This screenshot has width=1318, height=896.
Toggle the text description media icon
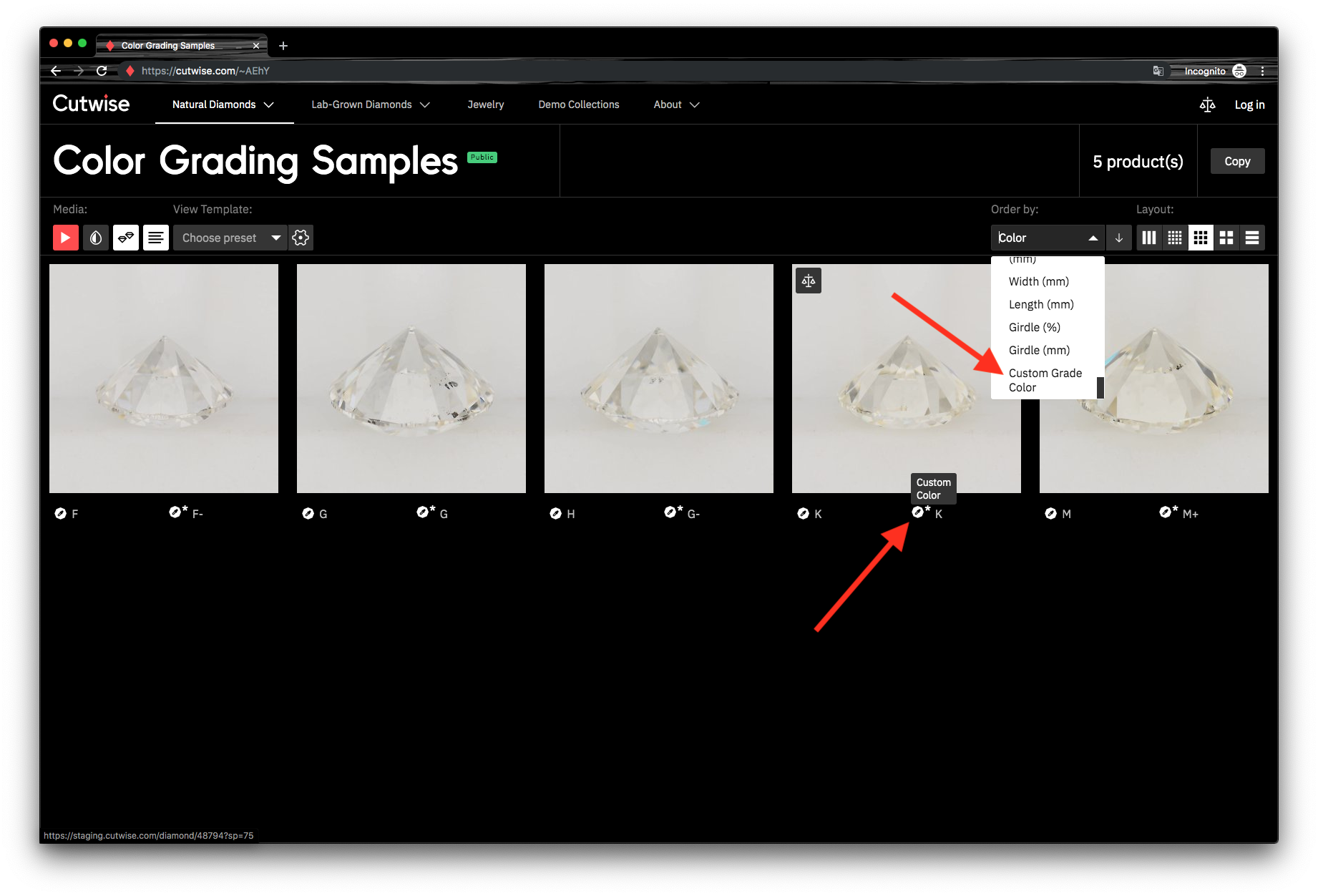(156, 238)
